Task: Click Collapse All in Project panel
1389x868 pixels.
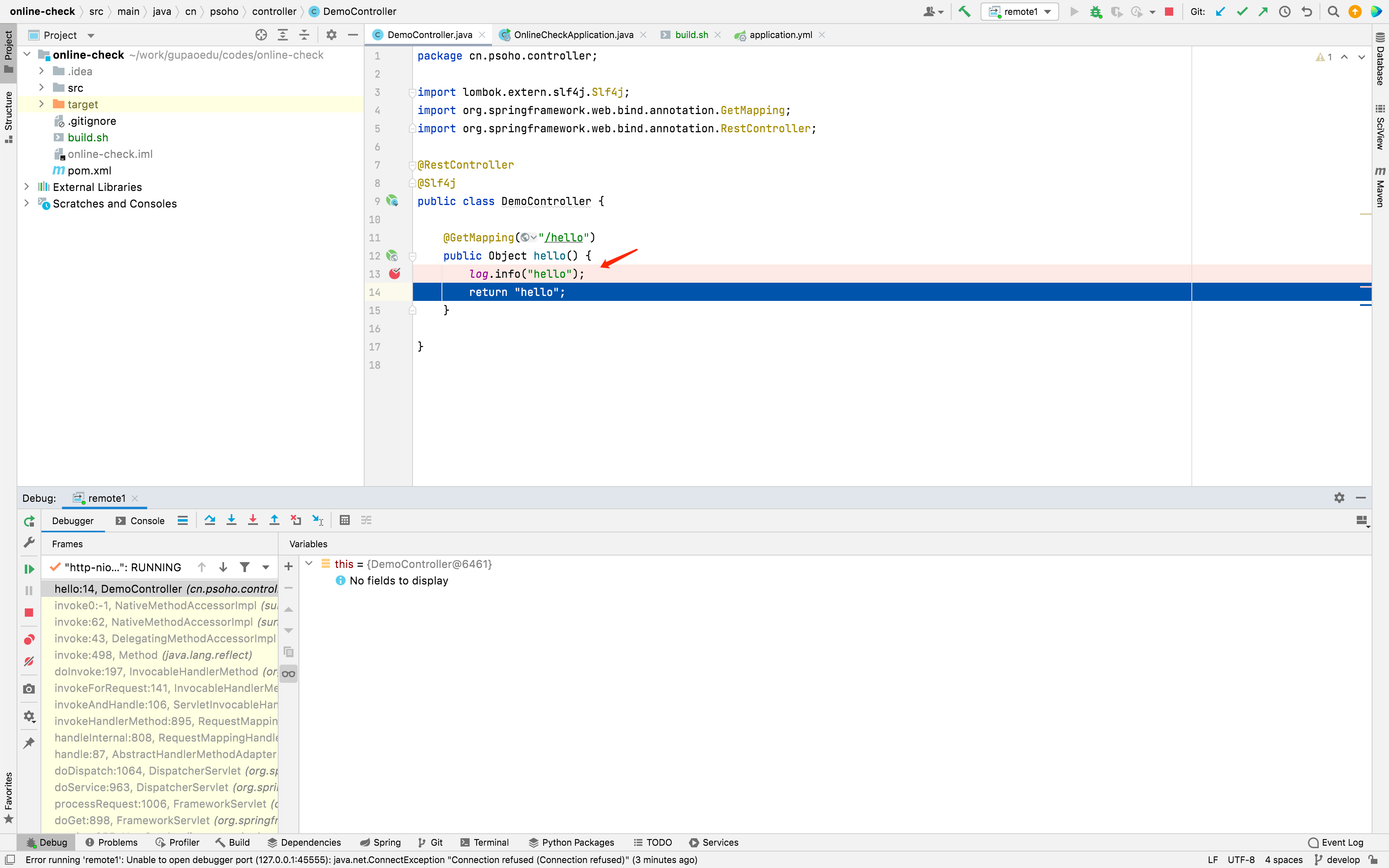Action: pyautogui.click(x=304, y=35)
